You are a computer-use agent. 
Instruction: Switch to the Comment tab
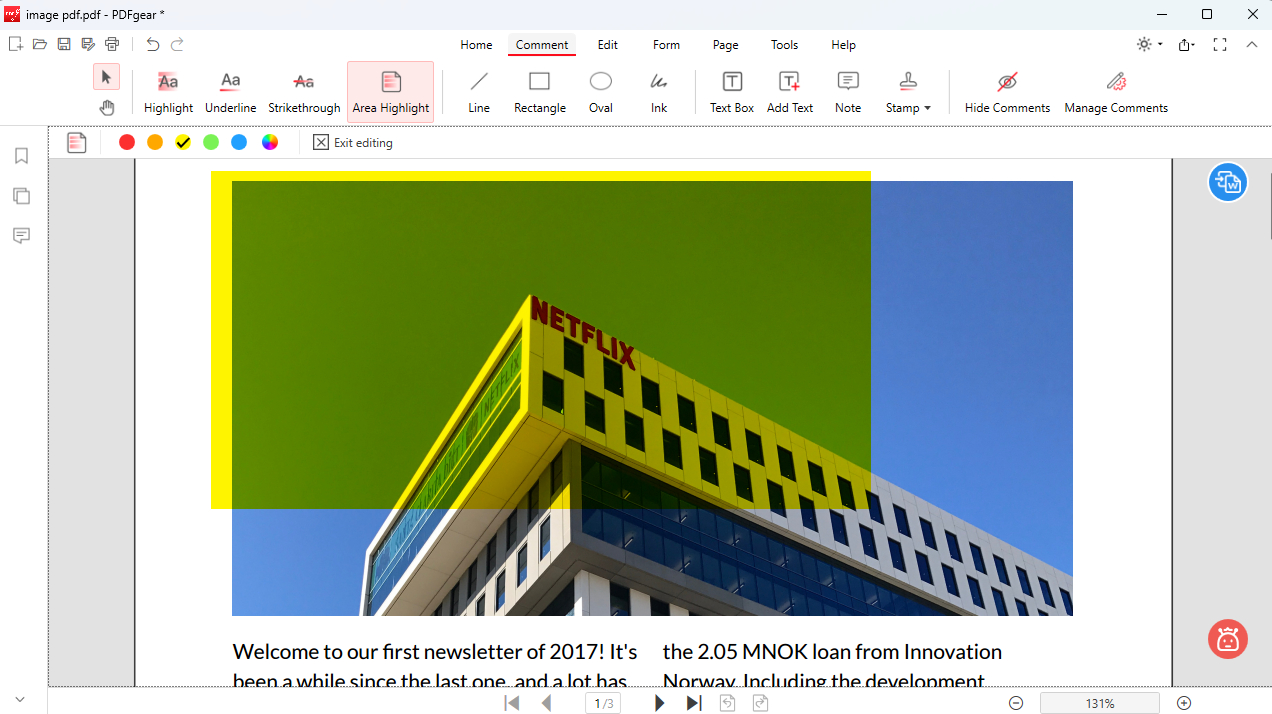pyautogui.click(x=542, y=45)
